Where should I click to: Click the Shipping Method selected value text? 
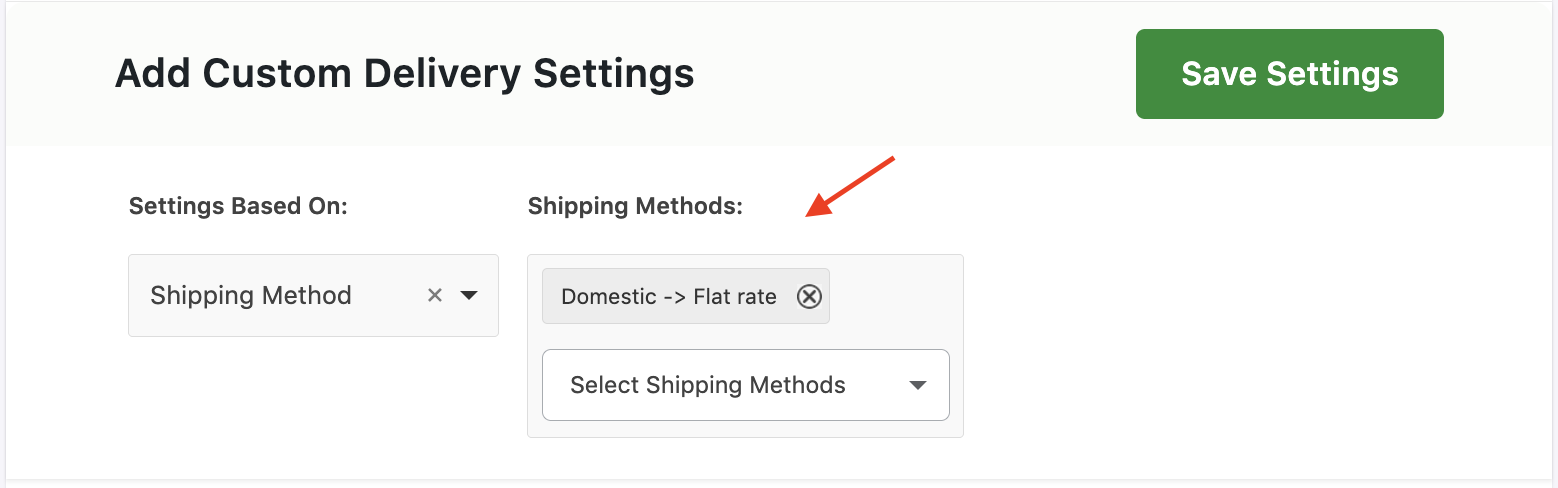click(251, 295)
